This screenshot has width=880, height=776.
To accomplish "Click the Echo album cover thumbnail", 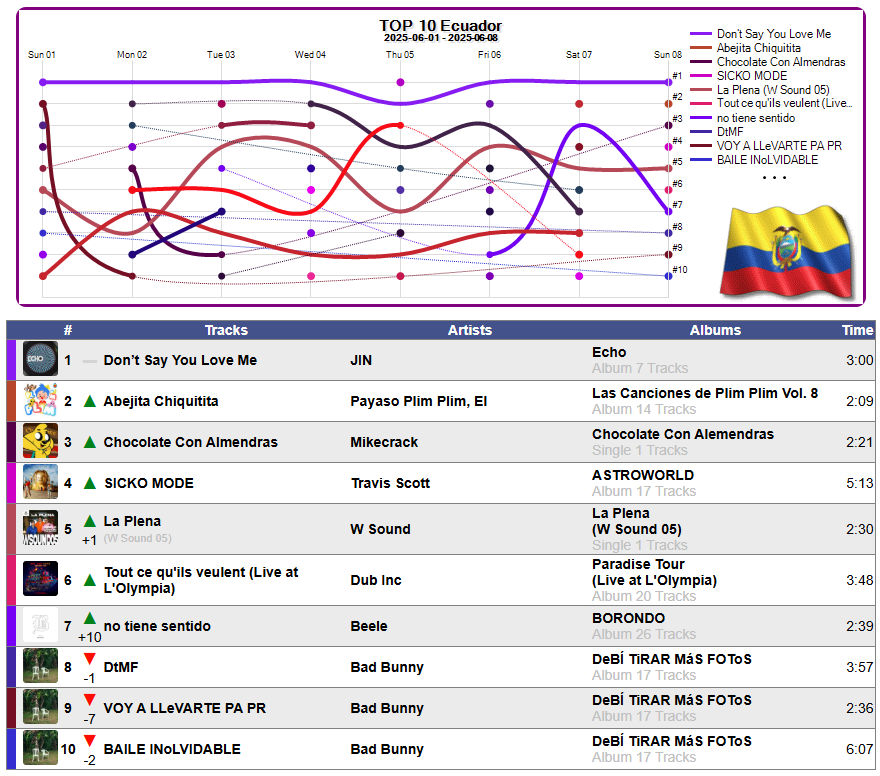I will click(x=40, y=359).
